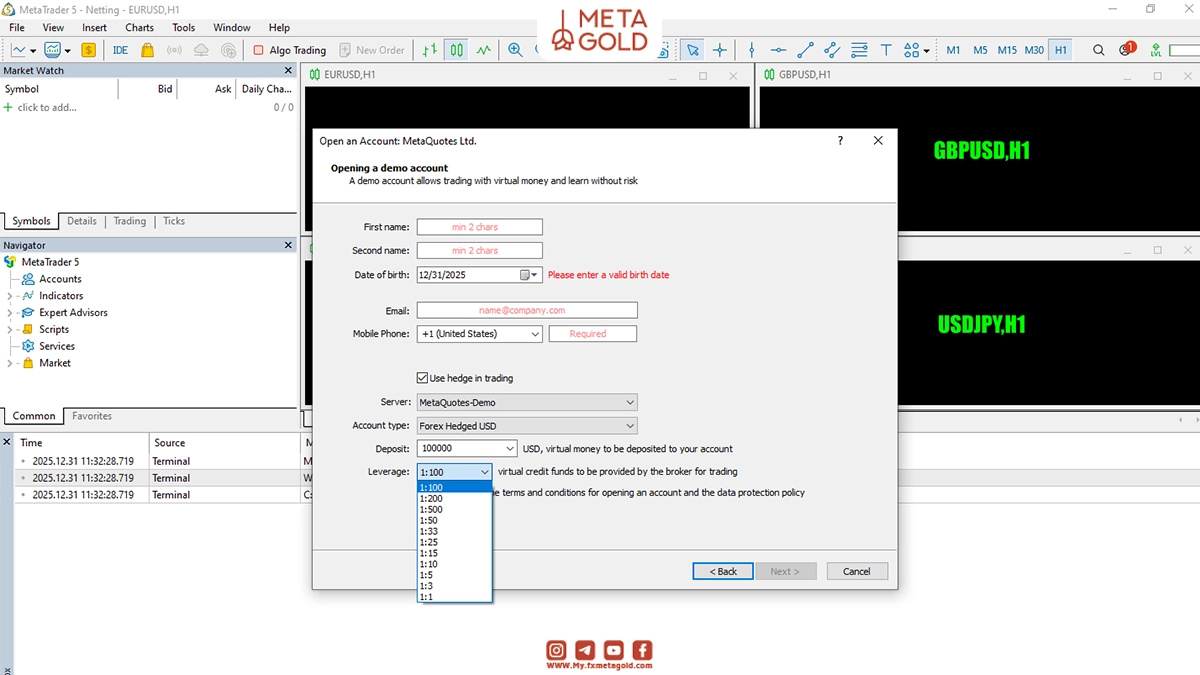Viewport: 1200px width, 675px height.
Task: Click the Cancel button
Action: [x=857, y=571]
